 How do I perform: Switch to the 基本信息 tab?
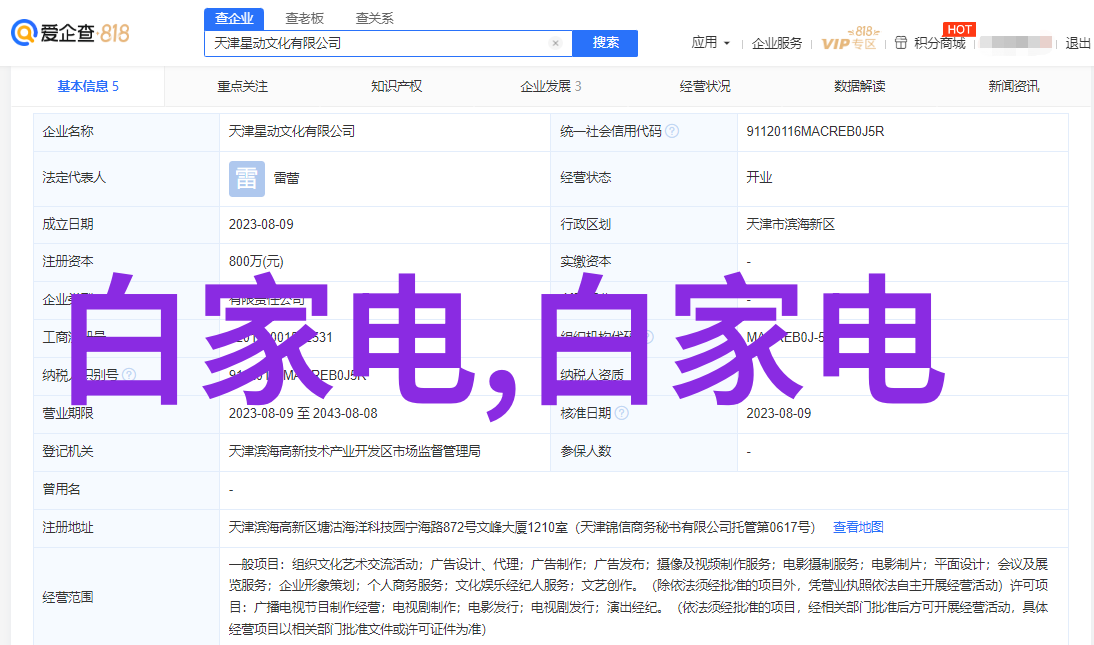(x=88, y=86)
